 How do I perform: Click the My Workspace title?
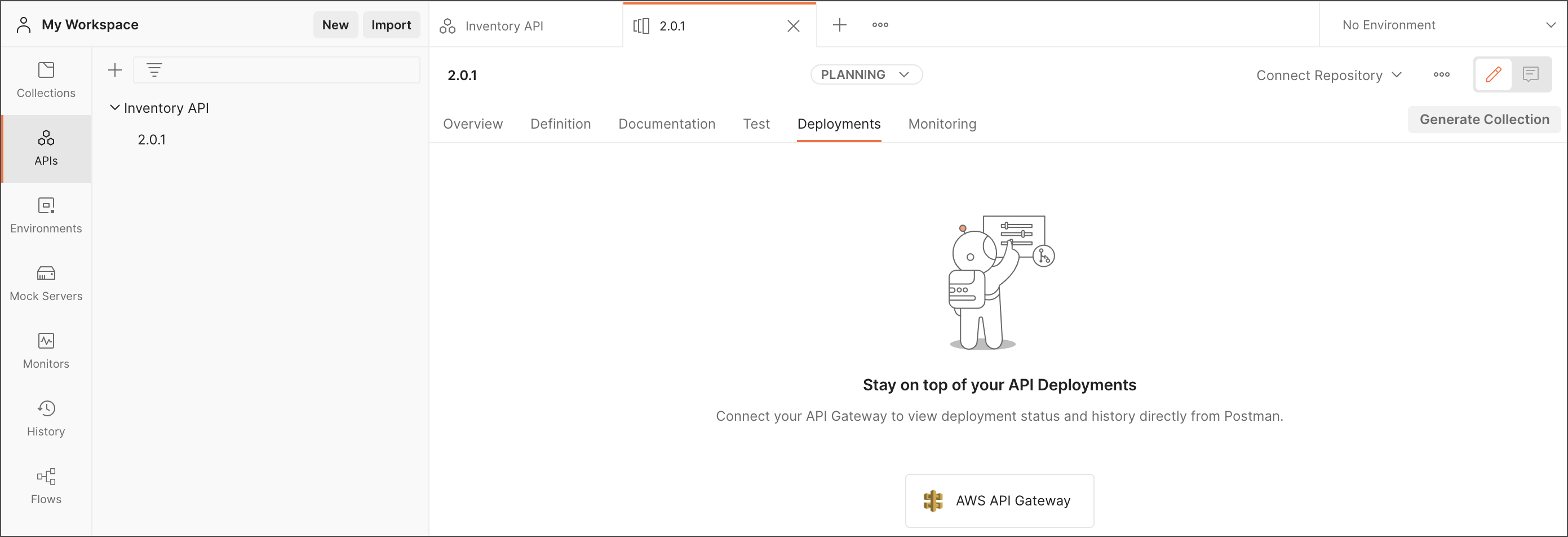(x=90, y=25)
